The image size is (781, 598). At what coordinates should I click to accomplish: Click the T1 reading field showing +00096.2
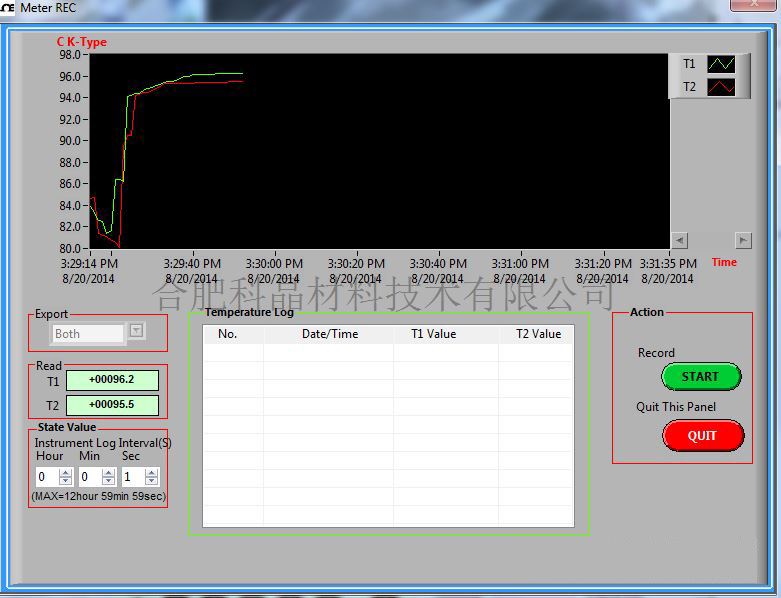click(x=112, y=380)
